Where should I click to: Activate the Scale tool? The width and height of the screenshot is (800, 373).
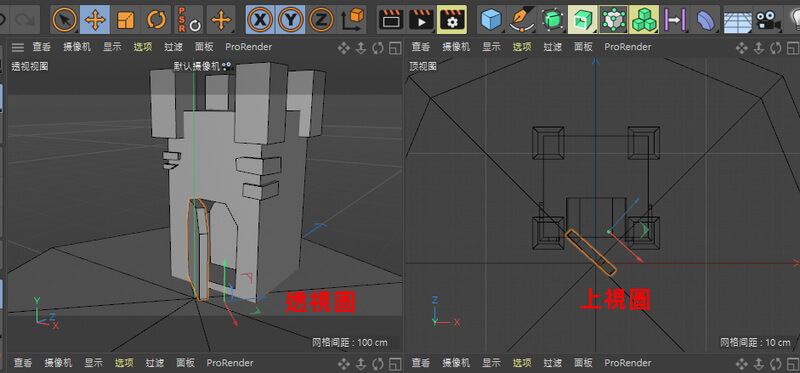125,19
